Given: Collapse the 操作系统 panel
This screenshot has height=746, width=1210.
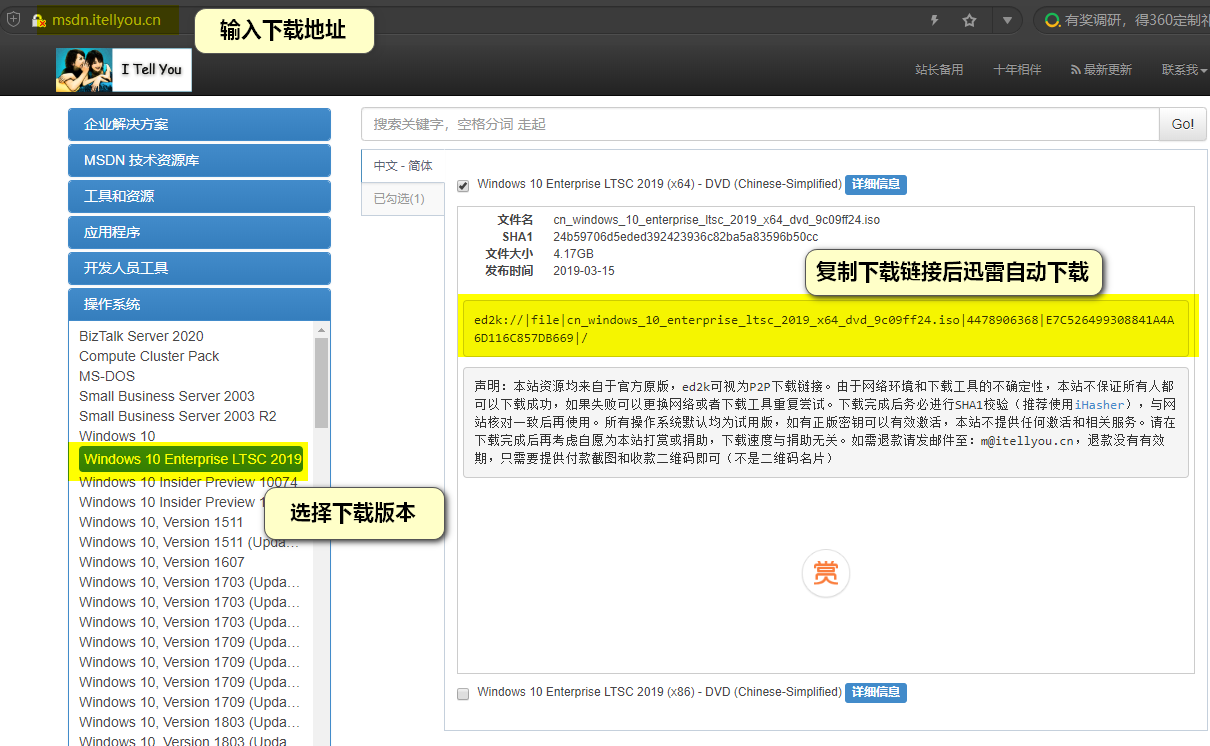Looking at the screenshot, I should (x=199, y=304).
